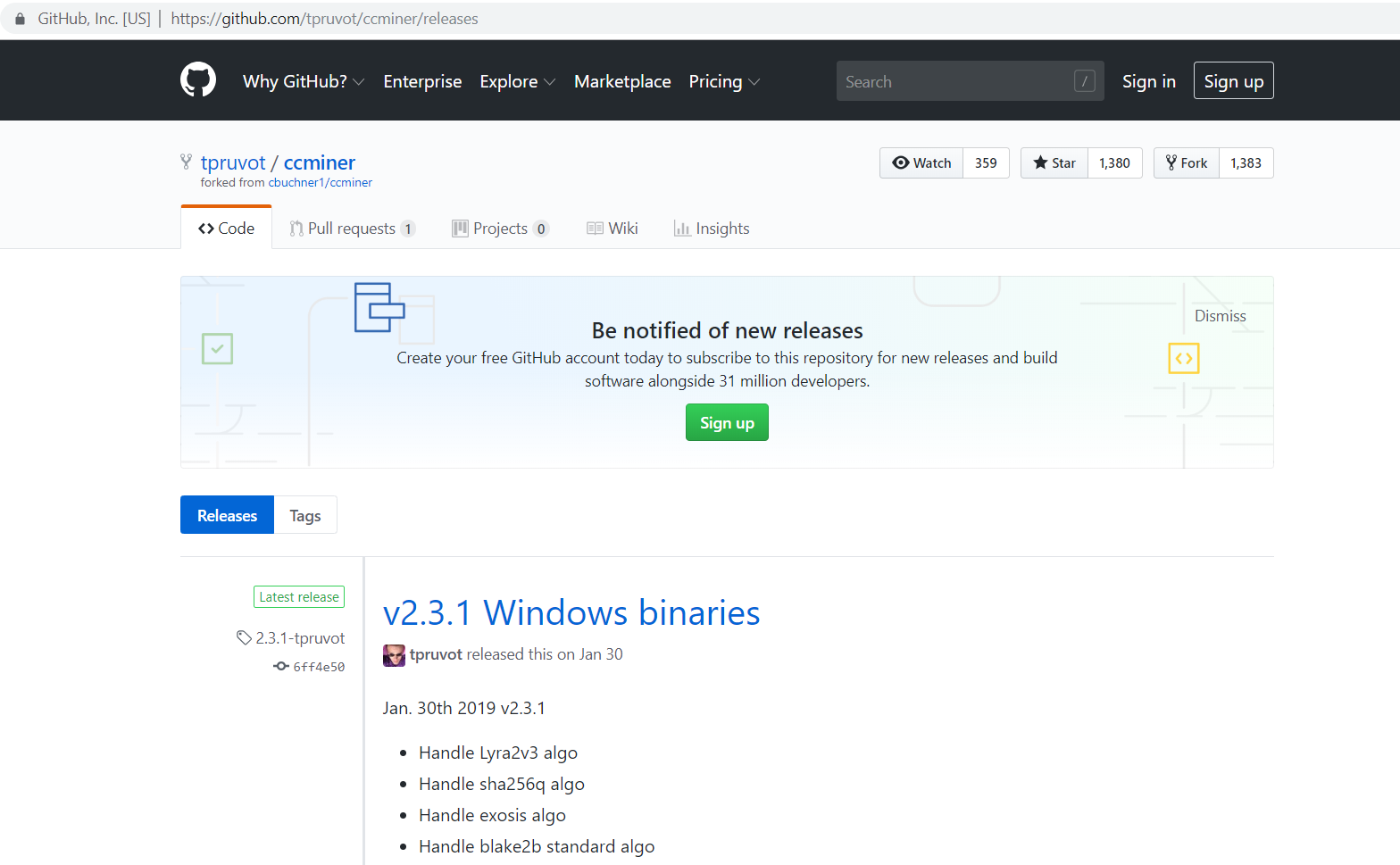The image size is (1400, 865).
Task: Click the 'Be notified of new releases' heading
Action: [728, 330]
